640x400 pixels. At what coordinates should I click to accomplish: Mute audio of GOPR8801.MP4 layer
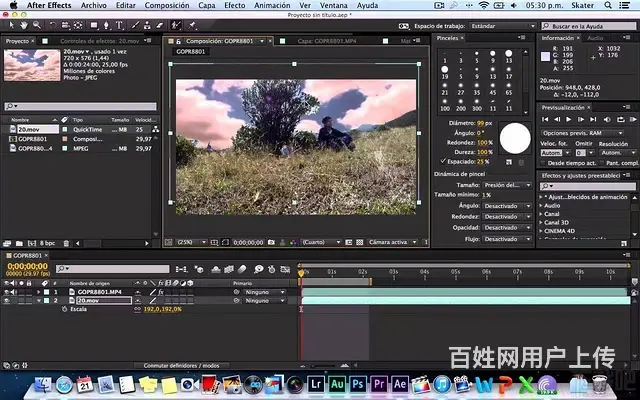tap(14, 292)
